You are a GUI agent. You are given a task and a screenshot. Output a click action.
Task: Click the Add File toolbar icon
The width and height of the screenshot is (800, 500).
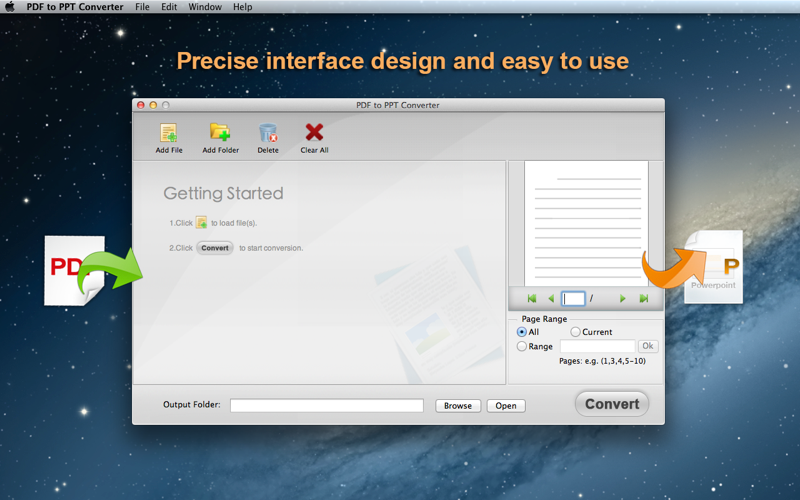click(x=169, y=133)
